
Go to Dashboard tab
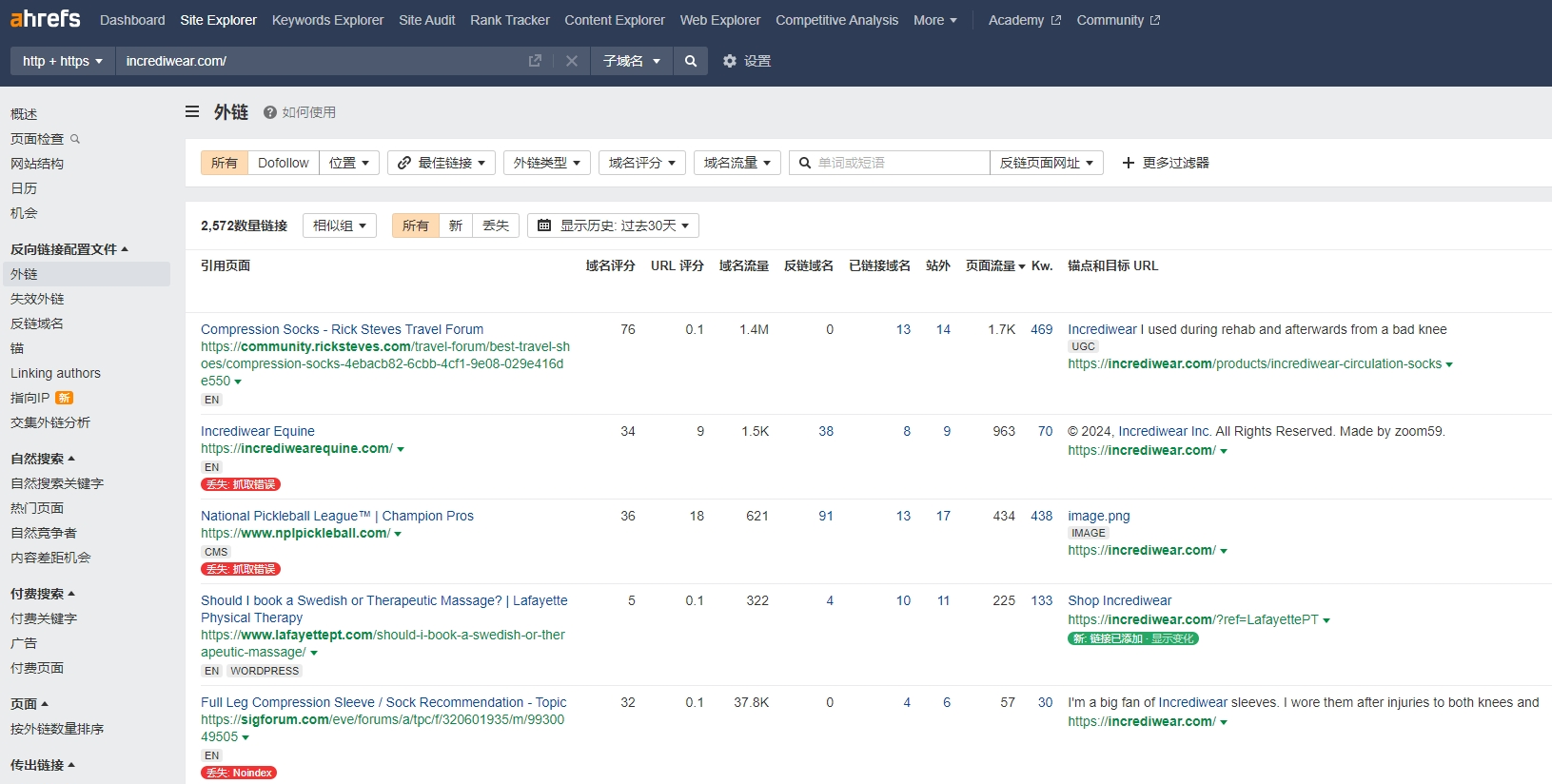[x=132, y=20]
